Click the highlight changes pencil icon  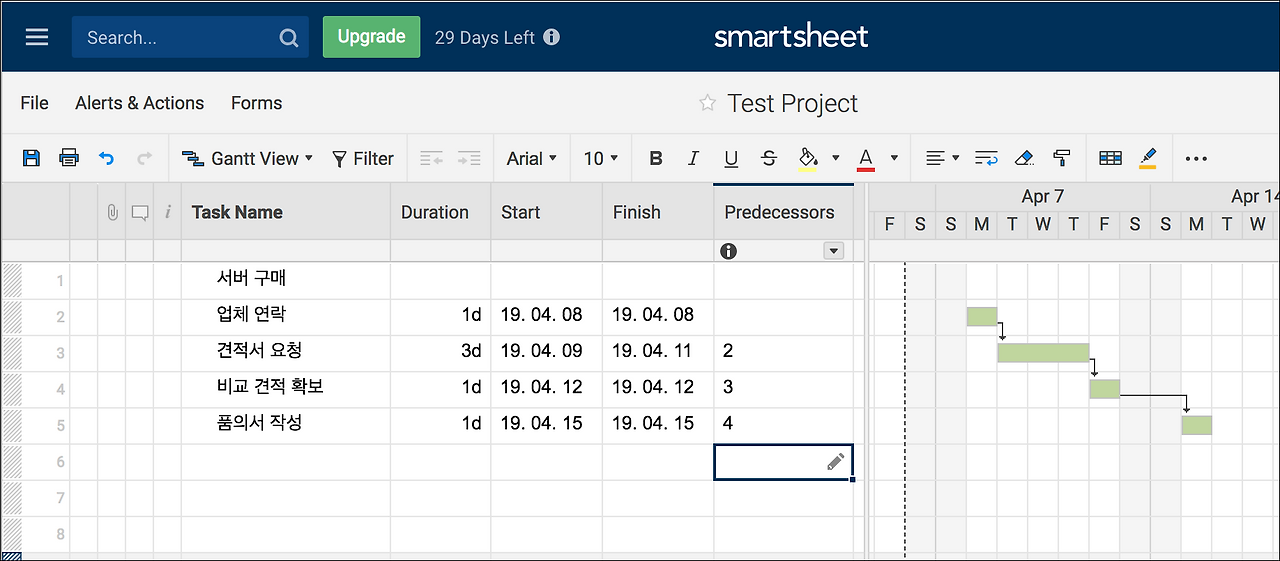click(x=1148, y=158)
